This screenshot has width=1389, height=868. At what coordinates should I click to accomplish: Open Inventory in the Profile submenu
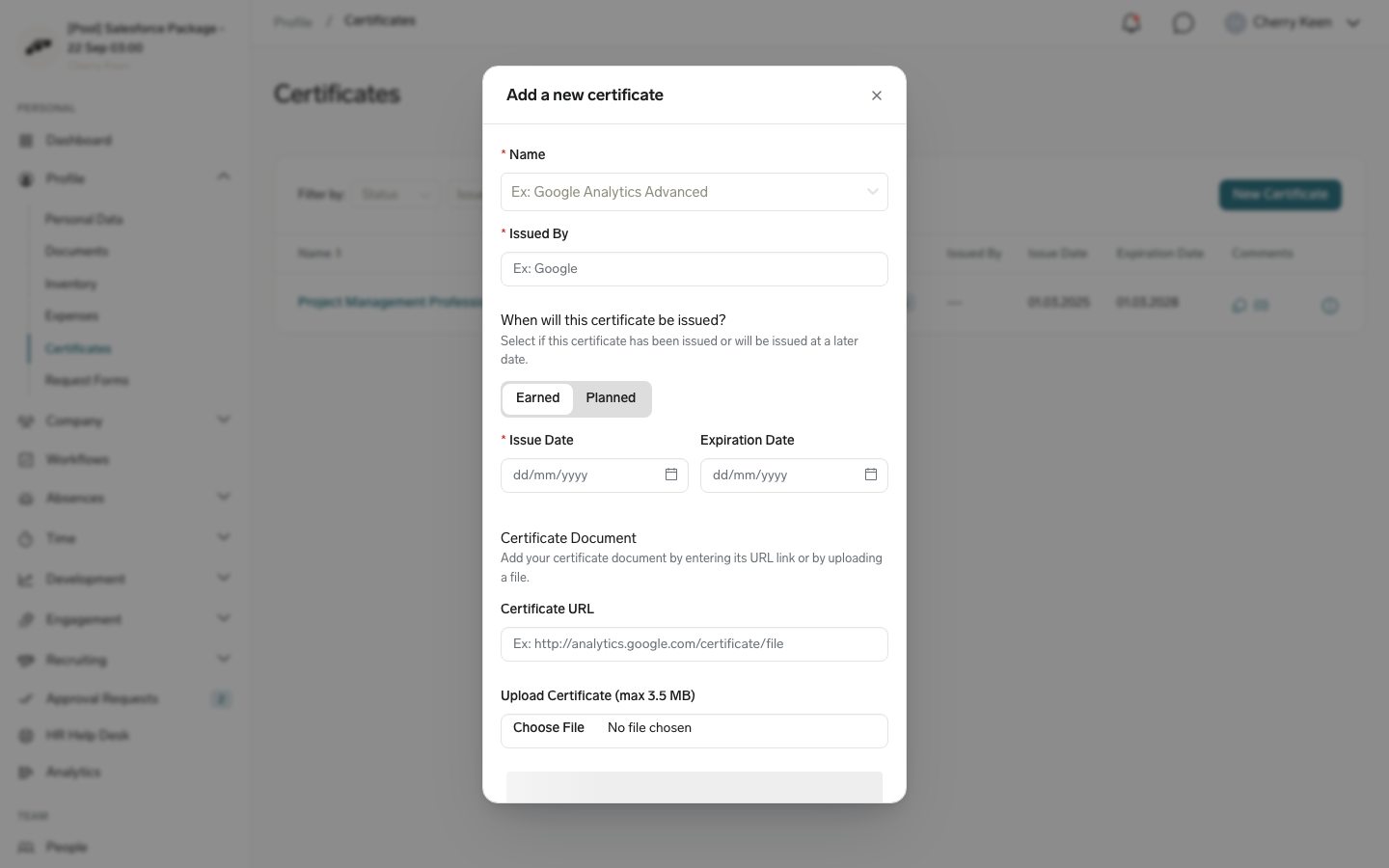point(71,285)
